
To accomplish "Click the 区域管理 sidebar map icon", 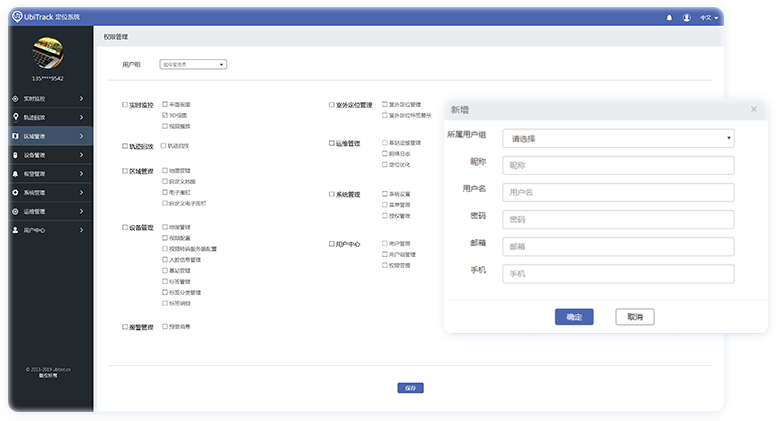I will 15,136.
